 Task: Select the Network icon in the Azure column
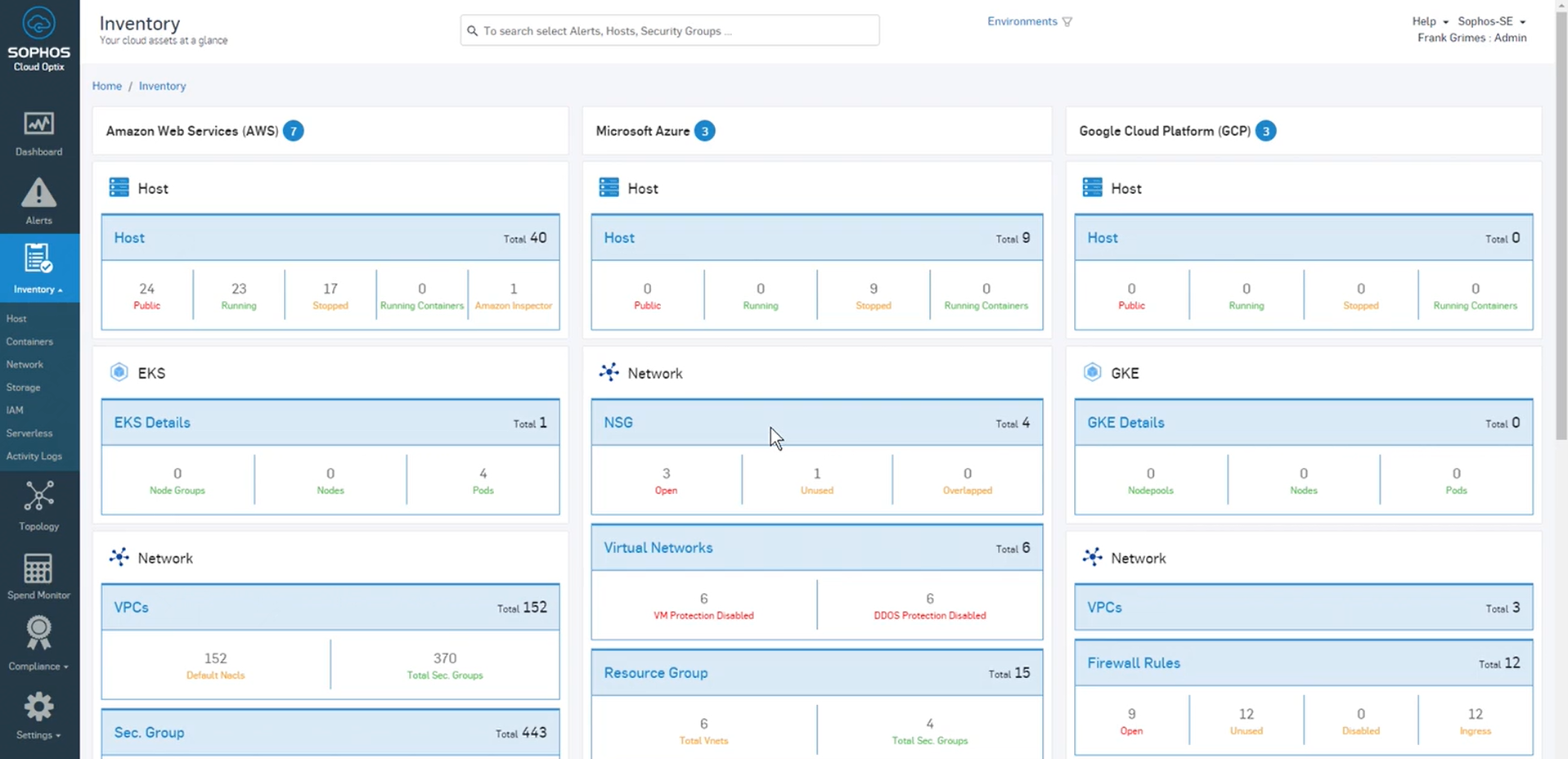click(609, 371)
